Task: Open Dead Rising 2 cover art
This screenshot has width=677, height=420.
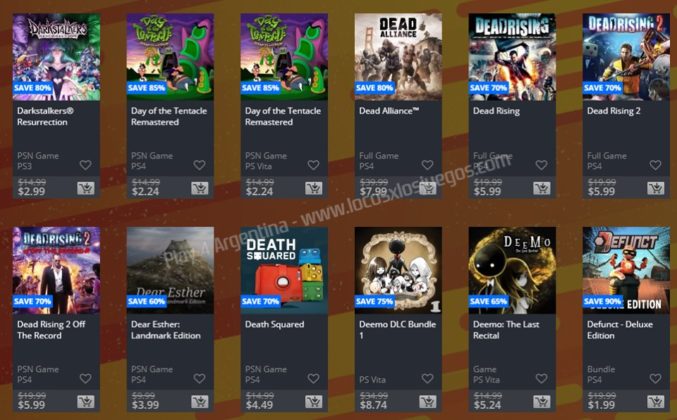Action: (626, 57)
